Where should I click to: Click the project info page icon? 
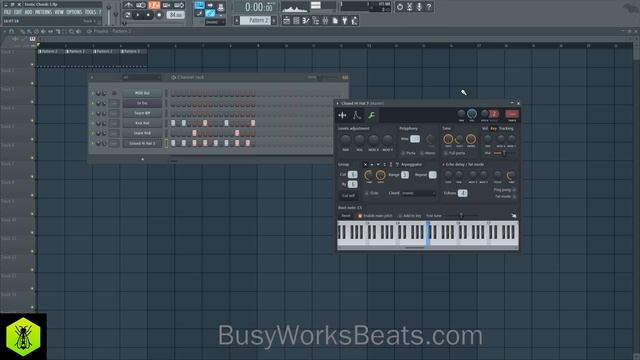335,20
